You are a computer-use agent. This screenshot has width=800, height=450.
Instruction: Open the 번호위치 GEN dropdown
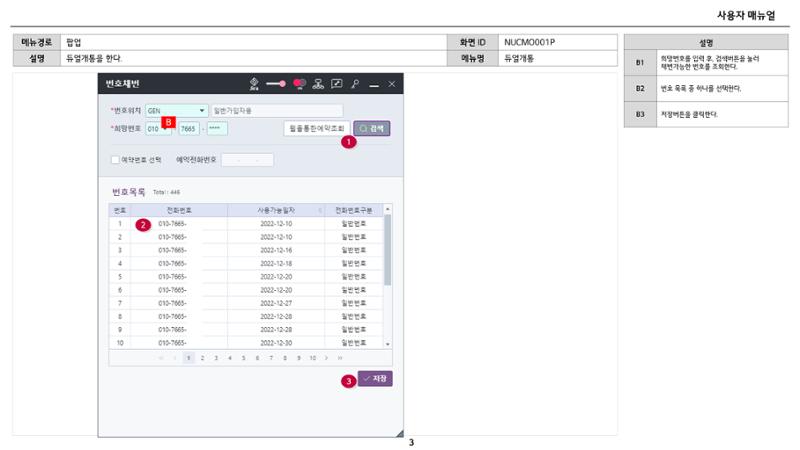point(177,111)
